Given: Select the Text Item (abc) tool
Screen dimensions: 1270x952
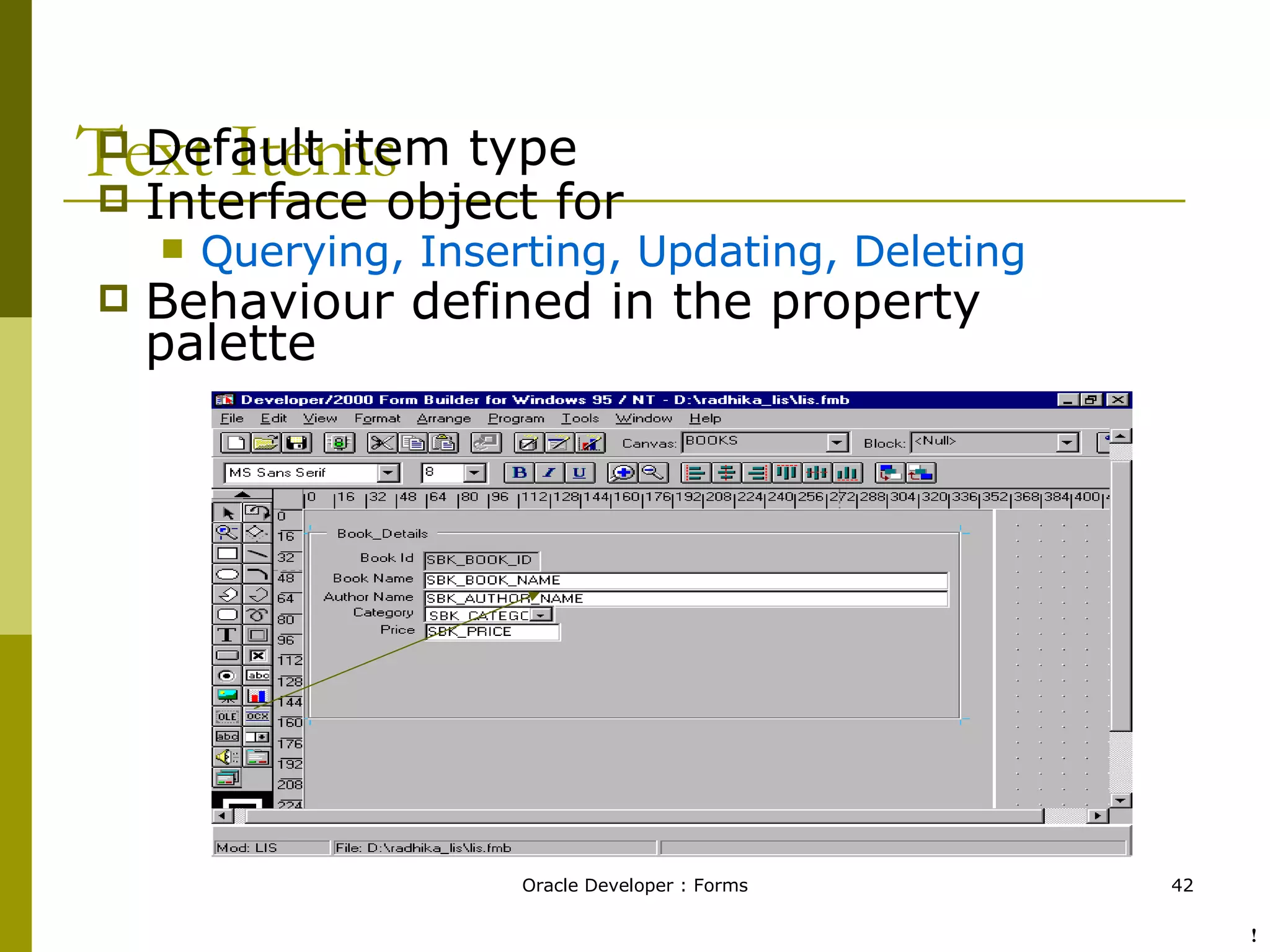Looking at the screenshot, I should [x=257, y=676].
